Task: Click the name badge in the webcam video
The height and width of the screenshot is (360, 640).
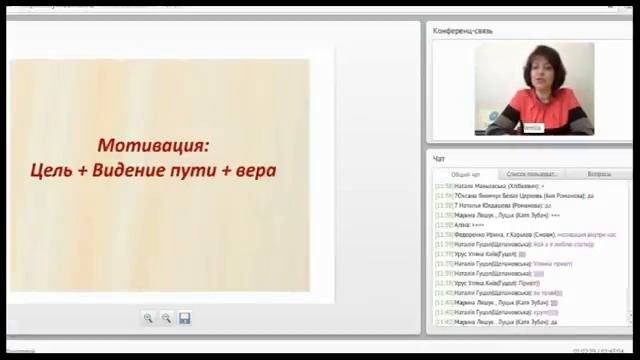Action: (x=533, y=128)
